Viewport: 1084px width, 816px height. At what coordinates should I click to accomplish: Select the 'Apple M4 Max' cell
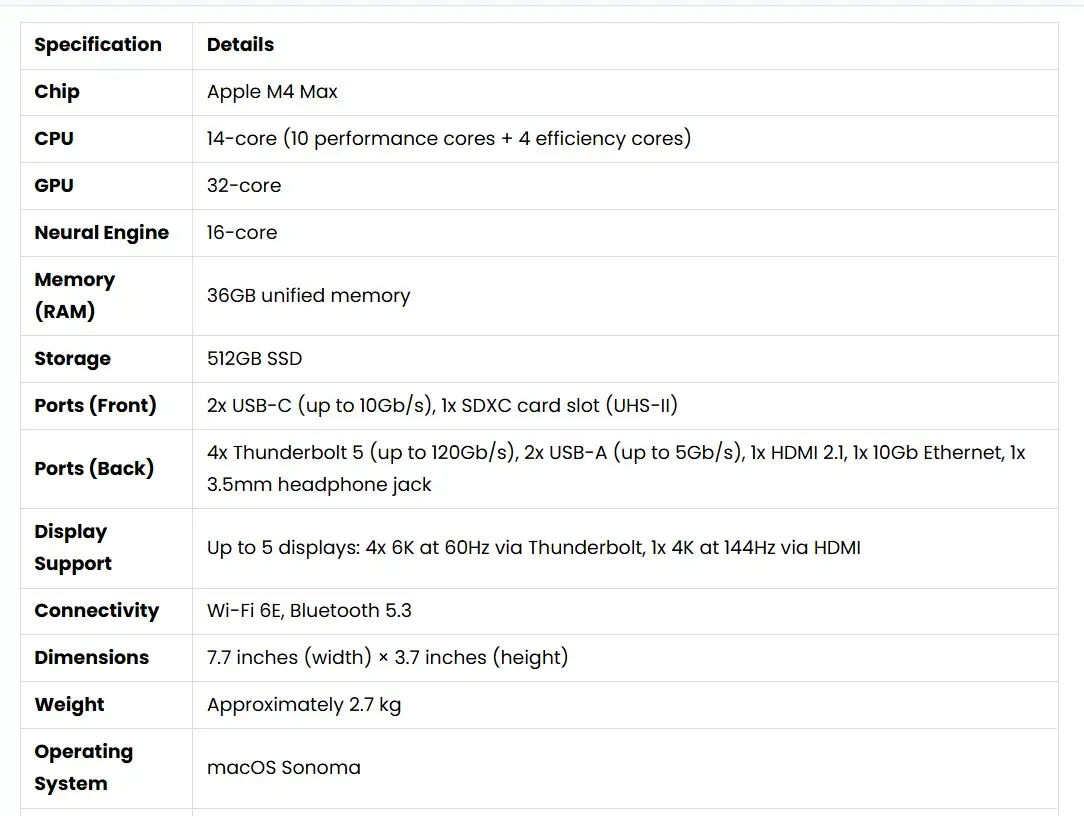272,92
